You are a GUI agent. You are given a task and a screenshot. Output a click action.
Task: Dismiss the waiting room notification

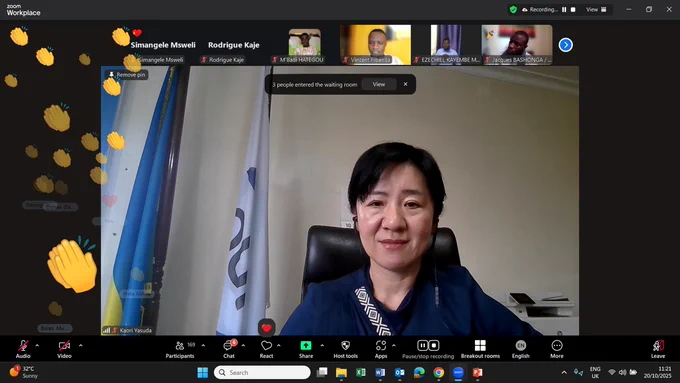tap(405, 84)
